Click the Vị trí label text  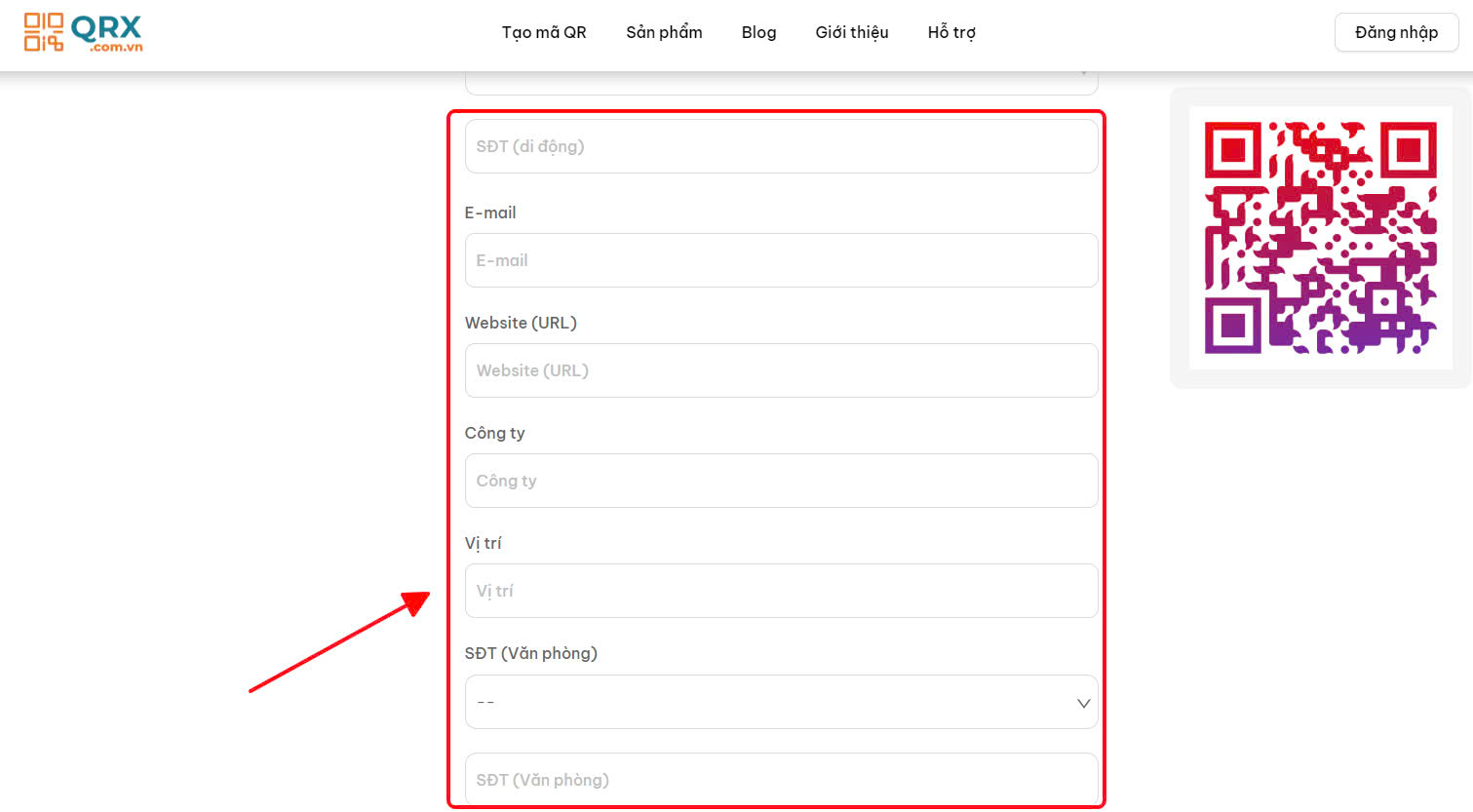483,543
